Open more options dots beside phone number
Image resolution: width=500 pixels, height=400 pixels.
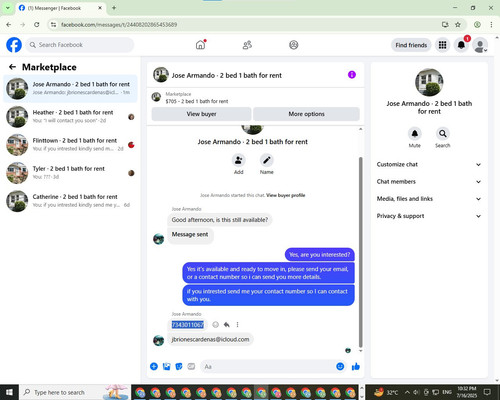(x=237, y=324)
